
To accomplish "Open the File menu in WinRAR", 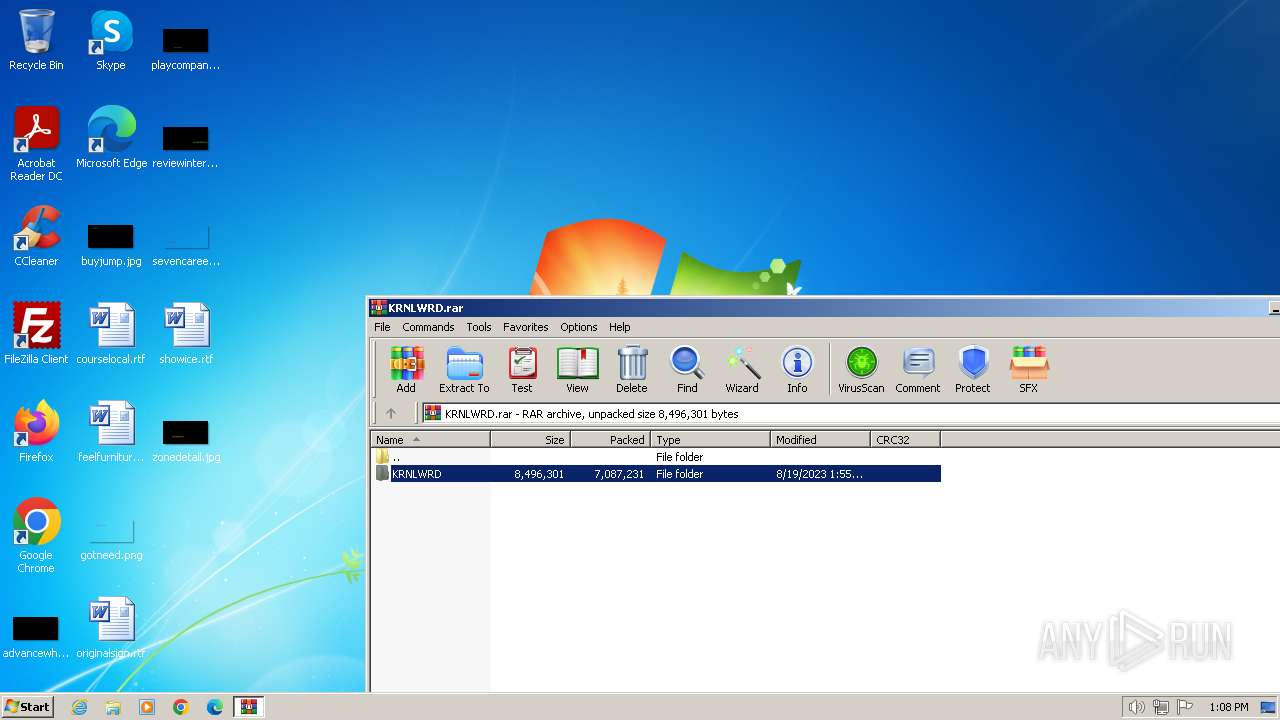I will click(382, 327).
